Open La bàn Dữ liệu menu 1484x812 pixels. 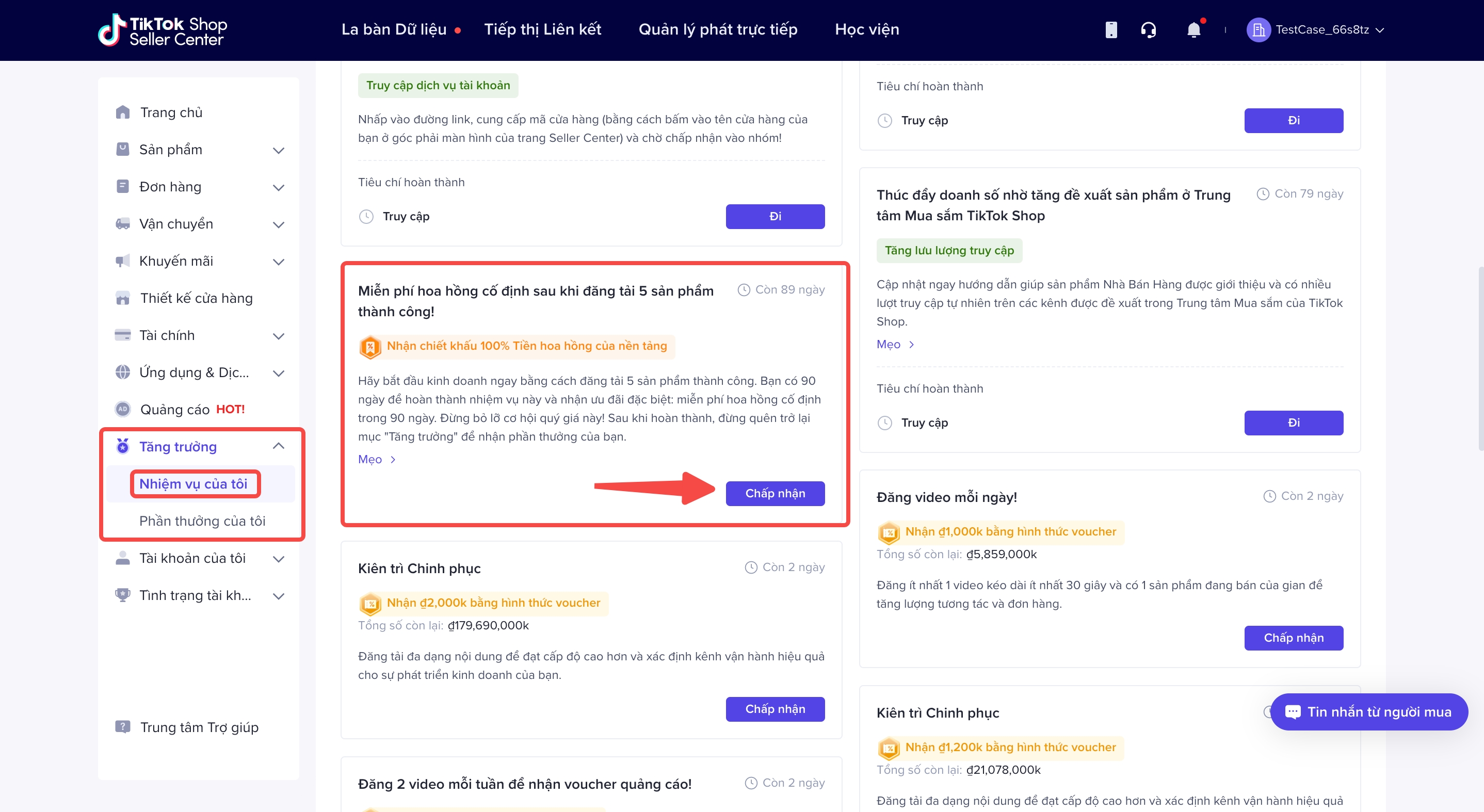[x=394, y=30]
